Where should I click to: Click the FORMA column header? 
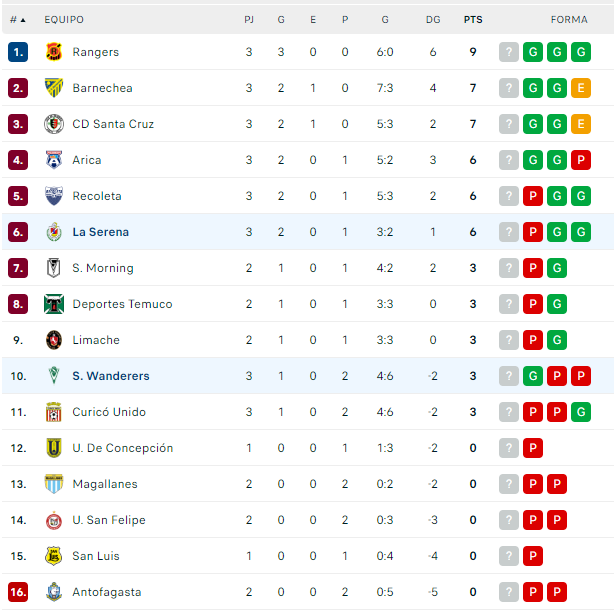(569, 20)
